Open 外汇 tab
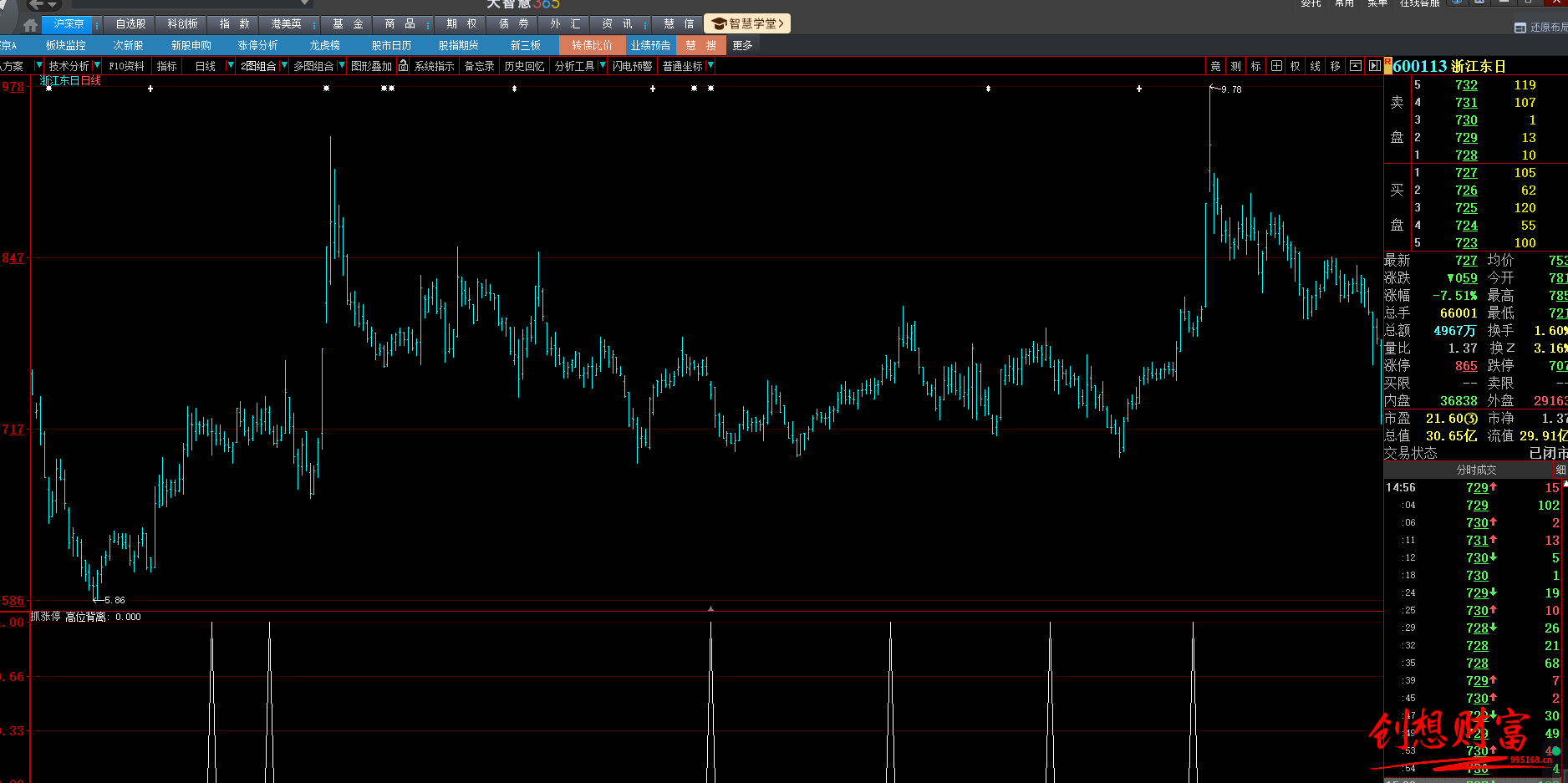This screenshot has width=1568, height=783. click(x=565, y=24)
